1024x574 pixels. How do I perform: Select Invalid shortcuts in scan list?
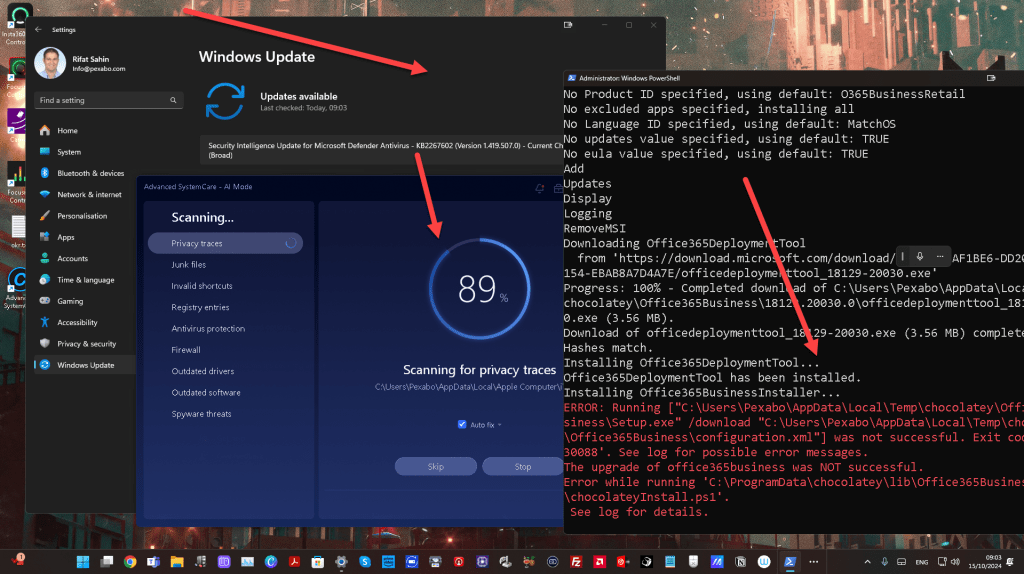tap(202, 286)
